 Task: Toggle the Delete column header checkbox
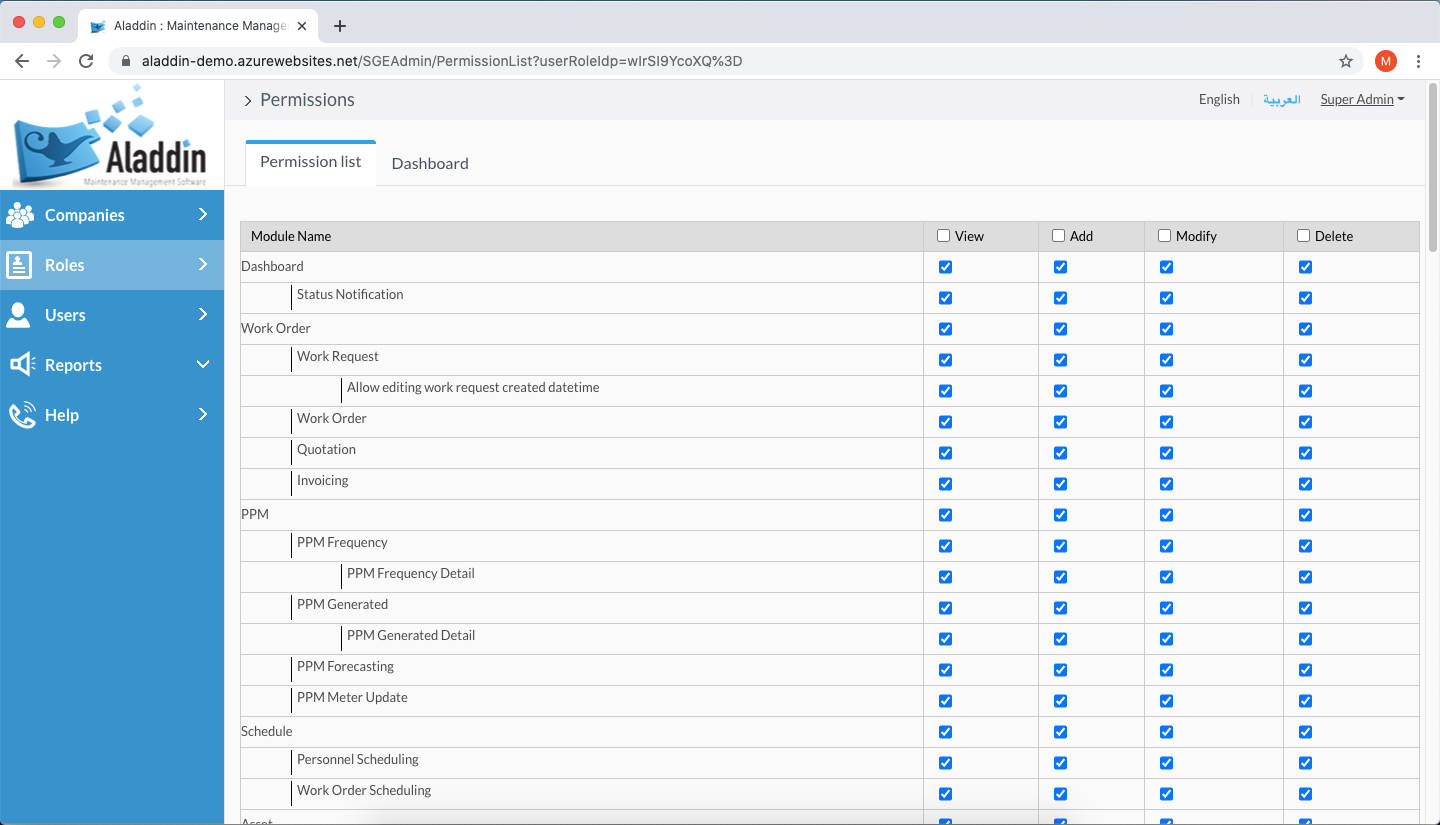click(1303, 236)
